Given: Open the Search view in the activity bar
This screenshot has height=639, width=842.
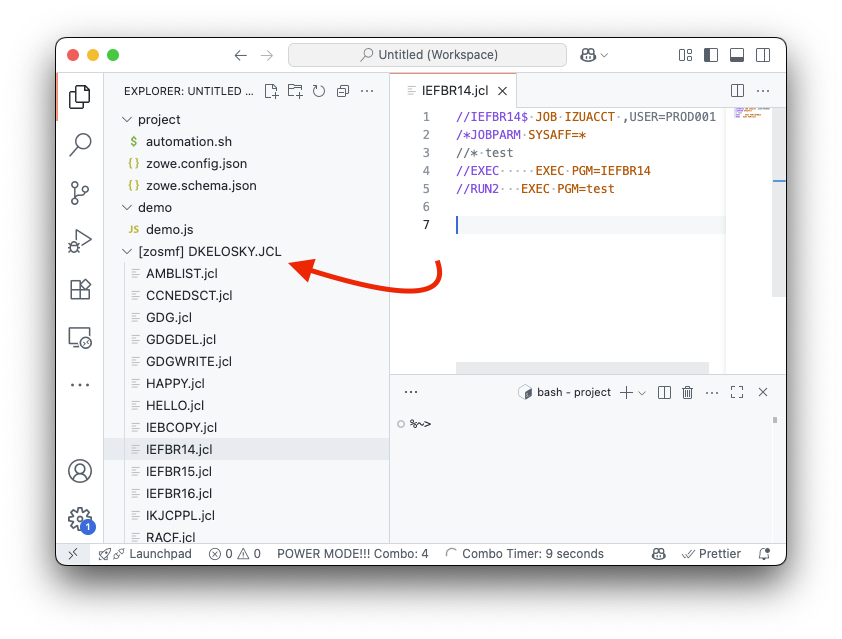Looking at the screenshot, I should [80, 144].
